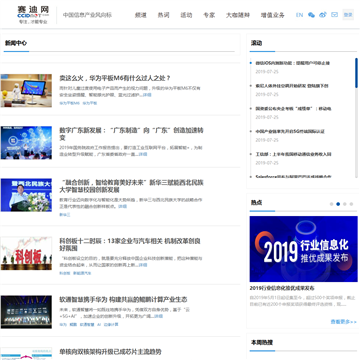Image resolution: width=360 pixels, height=360 pixels.
Task: Click 详细 link in 西北民族大学 article summary
Action: click(122, 206)
